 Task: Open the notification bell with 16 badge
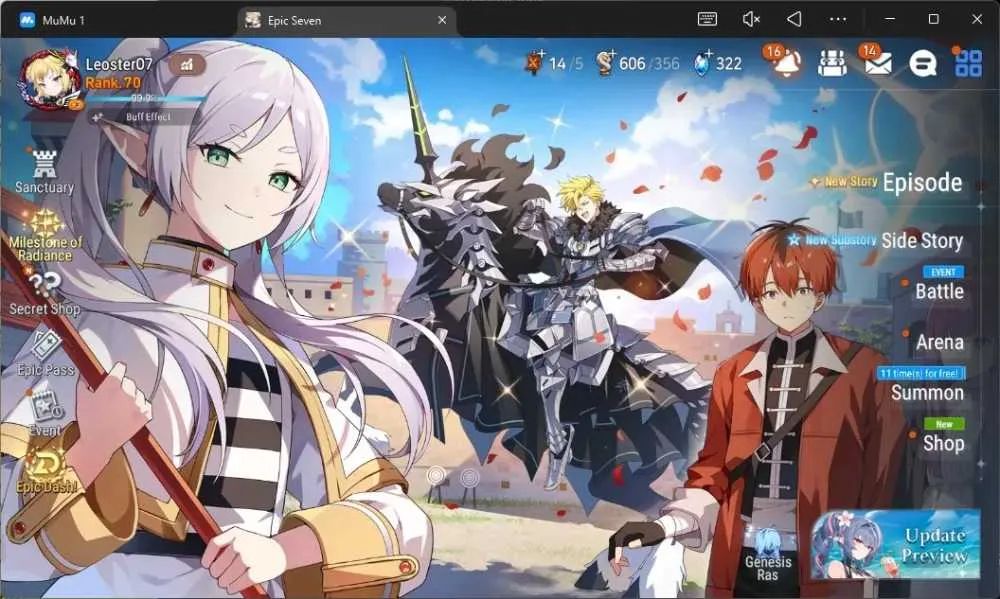[x=784, y=62]
